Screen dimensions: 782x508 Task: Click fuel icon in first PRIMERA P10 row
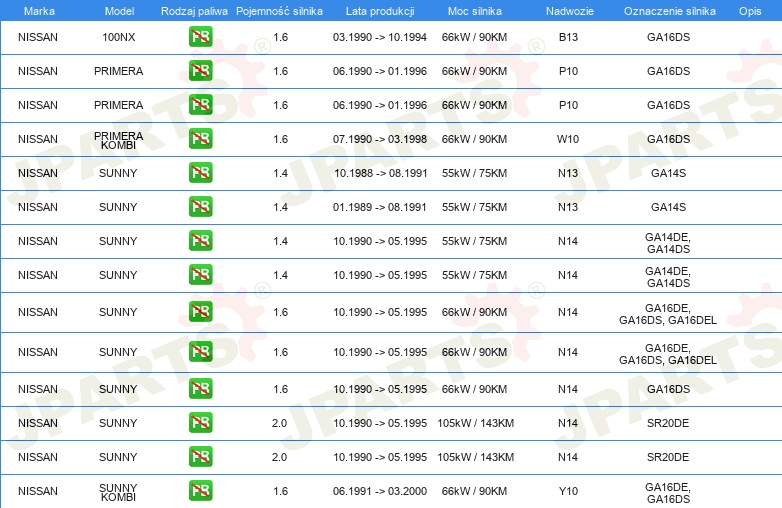pos(200,71)
